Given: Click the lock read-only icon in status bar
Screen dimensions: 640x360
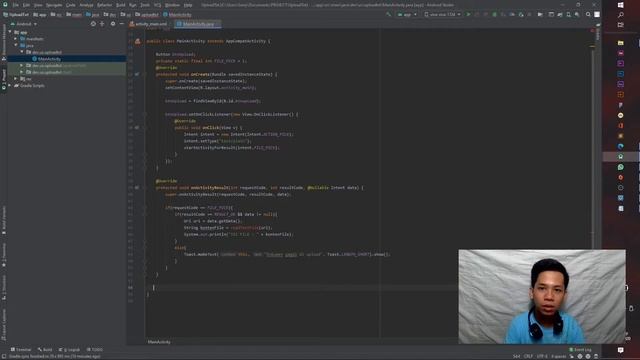Looking at the screenshot, I should pyautogui.click(x=571, y=356).
